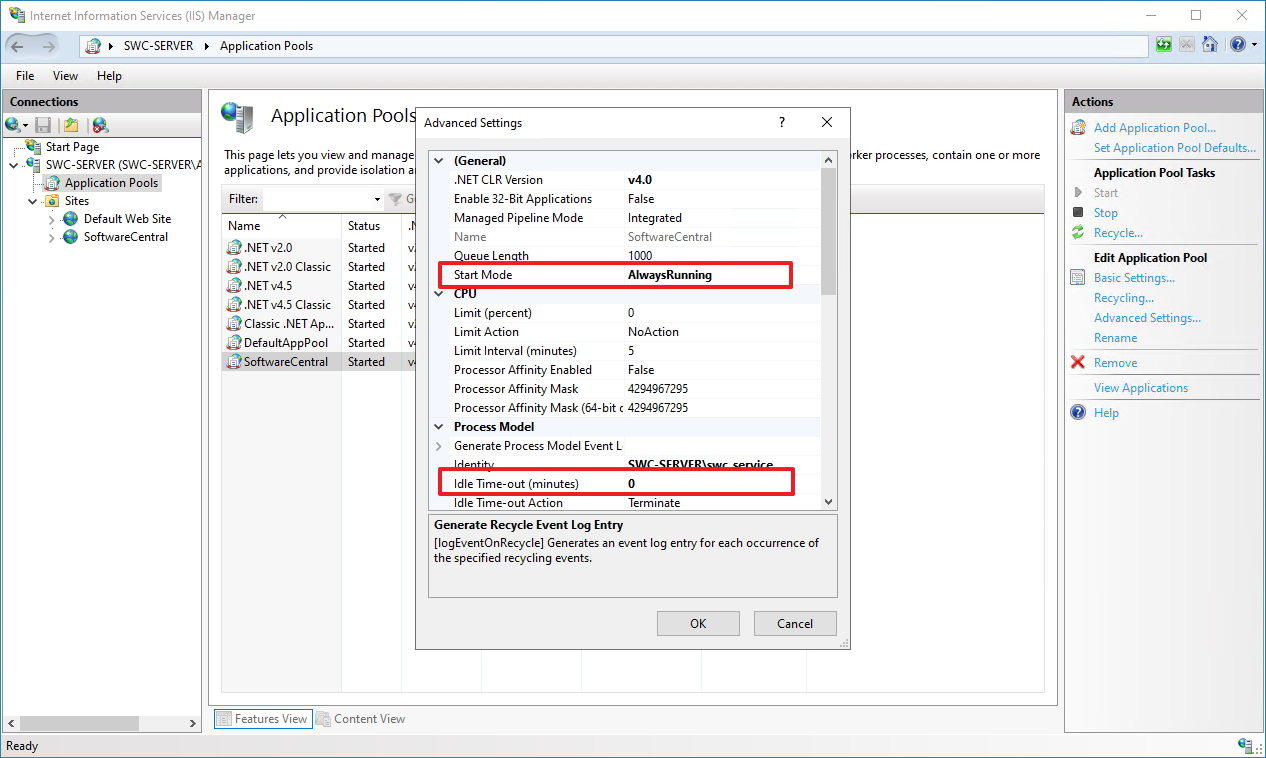1266x758 pixels.
Task: Click the red X Remove icon
Action: click(x=1078, y=363)
